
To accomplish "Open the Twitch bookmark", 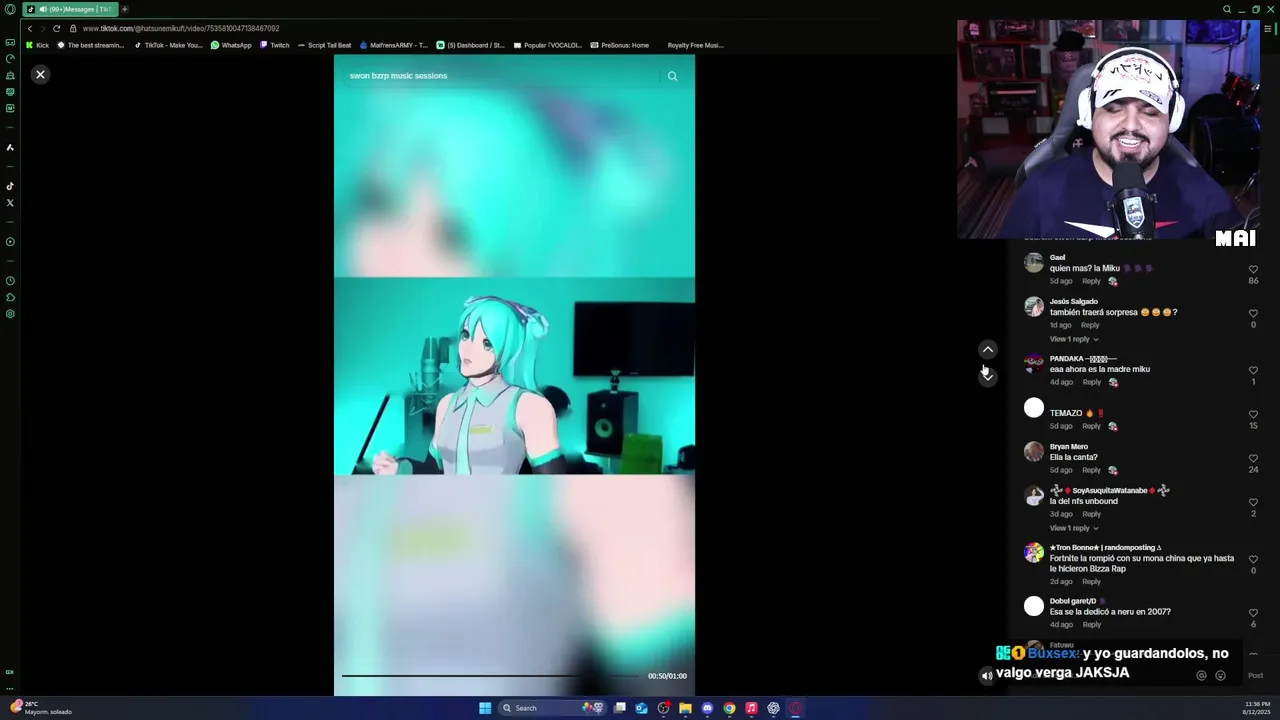I will (275, 45).
